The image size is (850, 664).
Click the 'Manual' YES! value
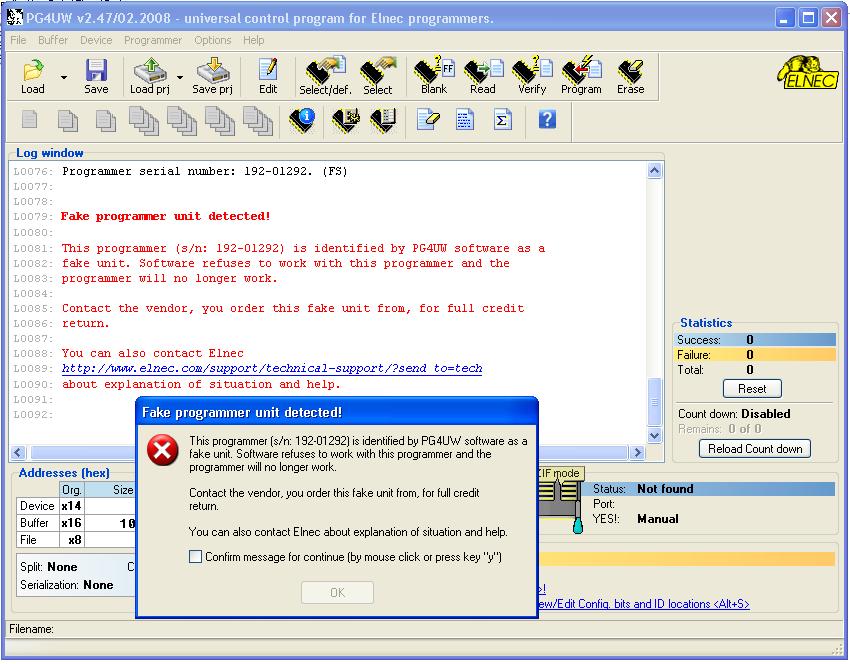click(658, 519)
